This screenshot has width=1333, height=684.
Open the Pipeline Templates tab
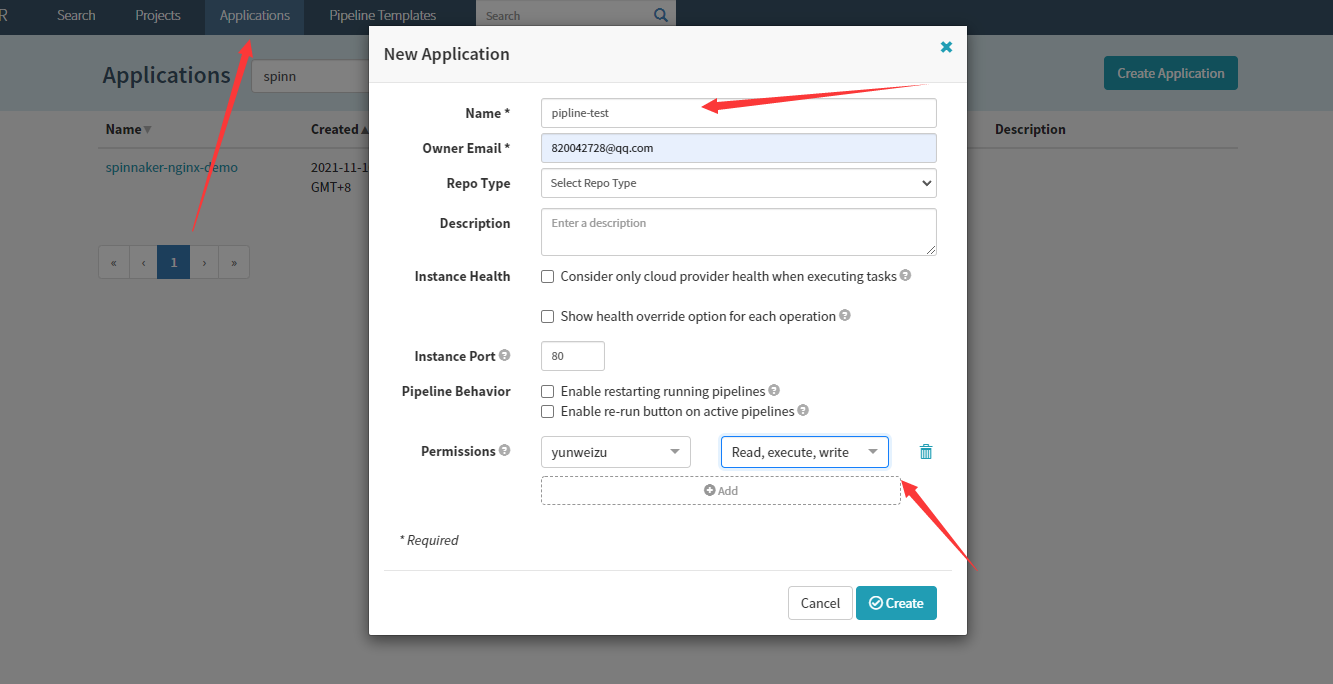pos(382,15)
